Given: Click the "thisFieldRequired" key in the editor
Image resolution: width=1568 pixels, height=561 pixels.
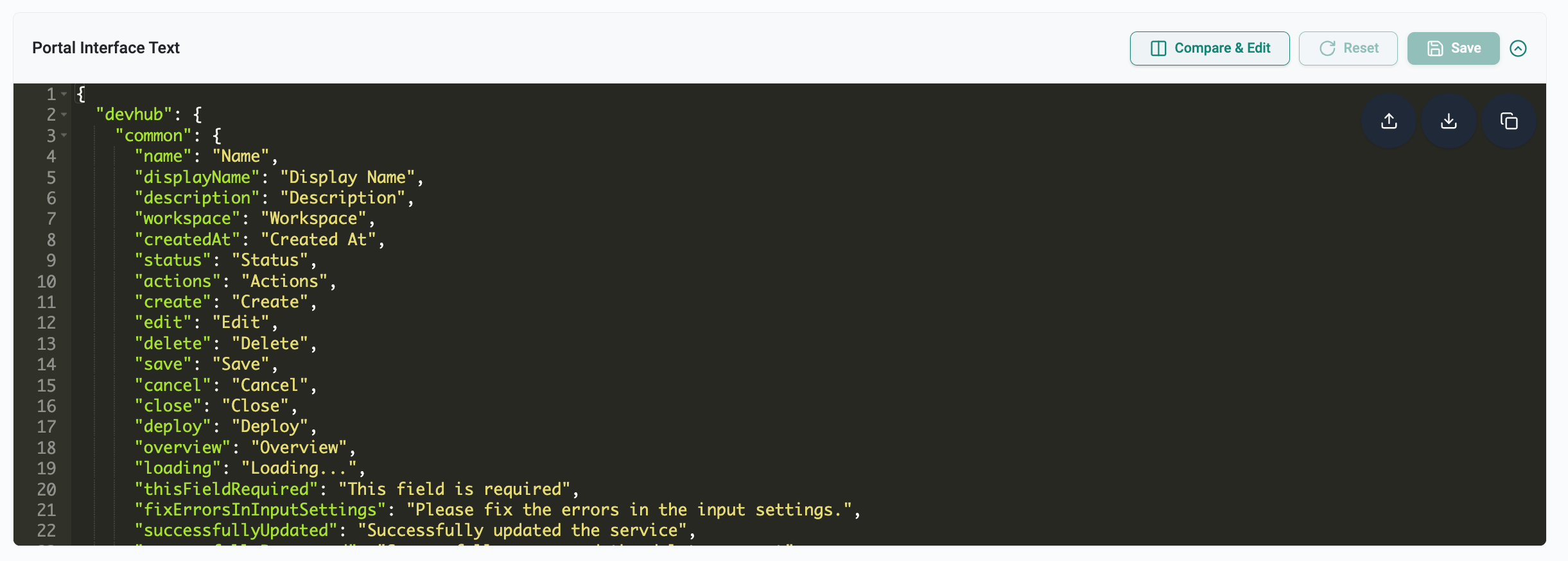Looking at the screenshot, I should coord(226,490).
